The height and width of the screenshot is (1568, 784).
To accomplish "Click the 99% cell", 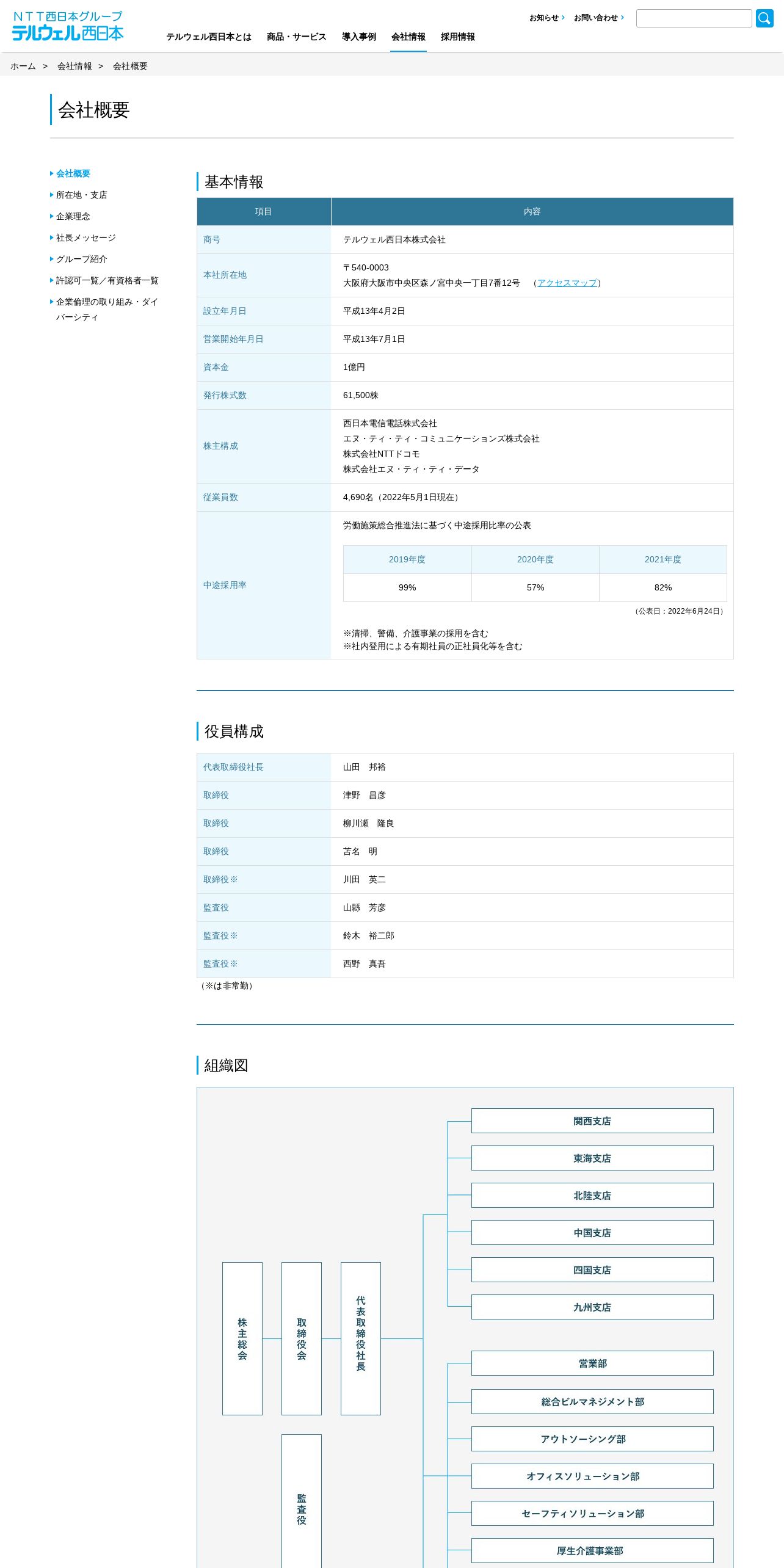I will [x=407, y=587].
